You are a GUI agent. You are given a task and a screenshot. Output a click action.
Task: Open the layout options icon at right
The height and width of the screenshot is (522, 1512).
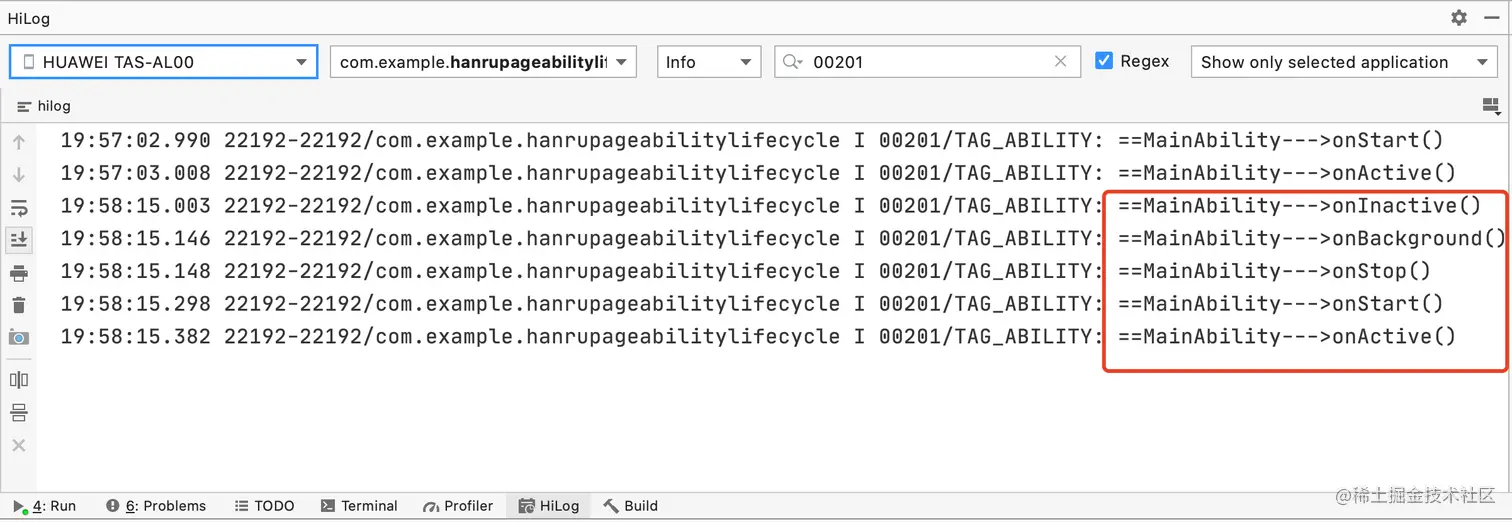click(x=1491, y=106)
